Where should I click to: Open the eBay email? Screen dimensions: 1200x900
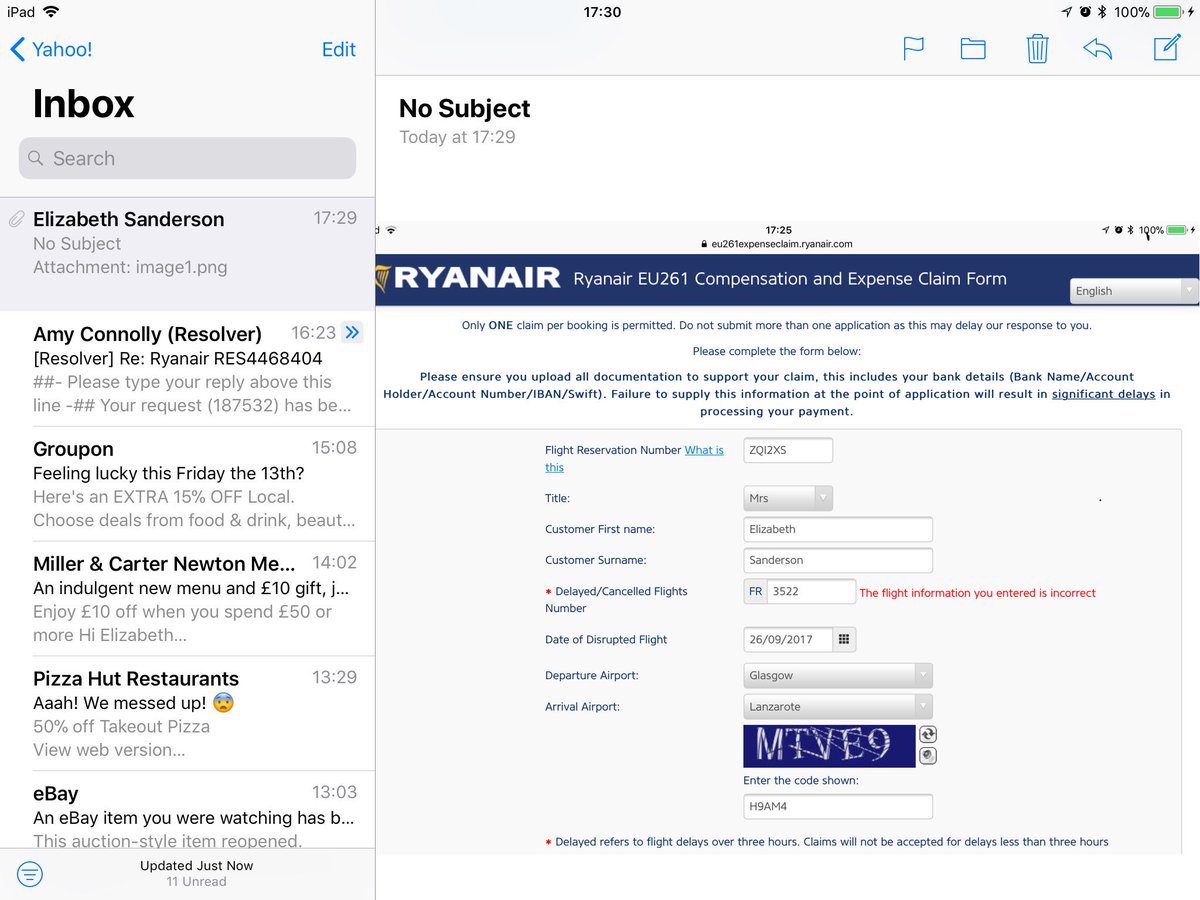click(x=187, y=811)
